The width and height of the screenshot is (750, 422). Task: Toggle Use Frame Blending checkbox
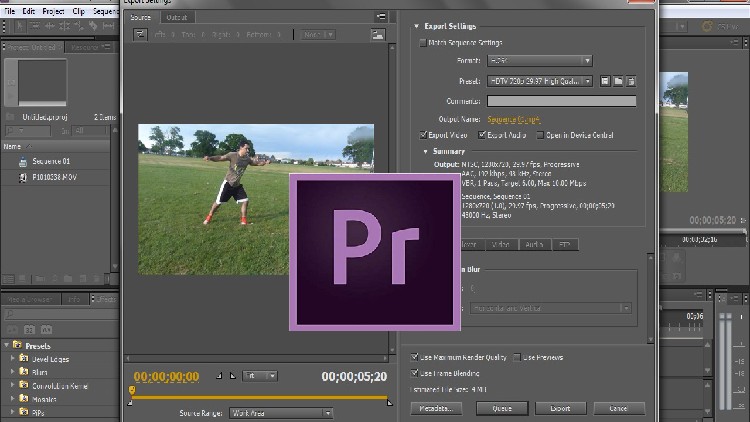414,373
